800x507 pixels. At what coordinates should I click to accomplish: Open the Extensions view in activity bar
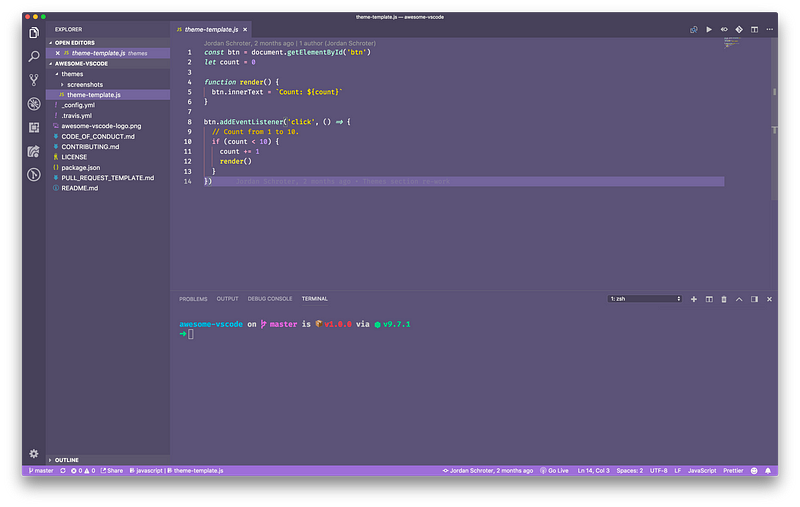tap(34, 127)
